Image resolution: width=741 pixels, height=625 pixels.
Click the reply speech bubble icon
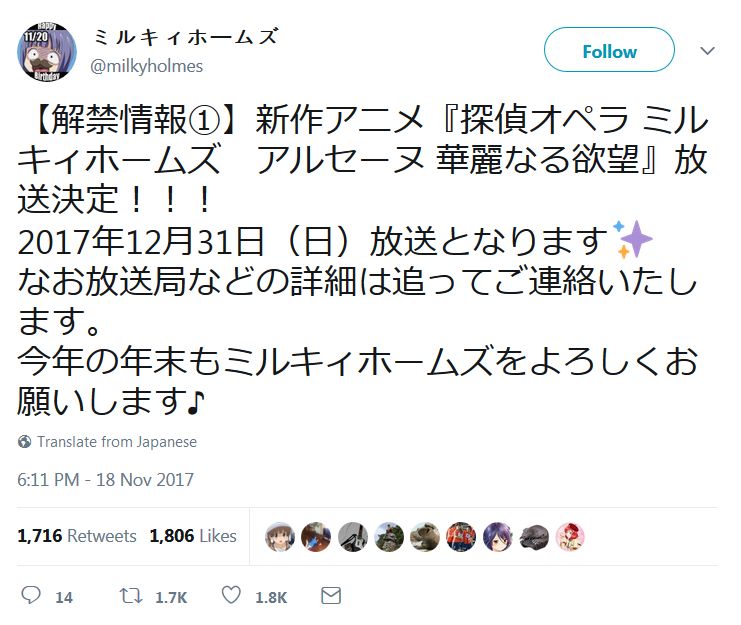point(31,595)
